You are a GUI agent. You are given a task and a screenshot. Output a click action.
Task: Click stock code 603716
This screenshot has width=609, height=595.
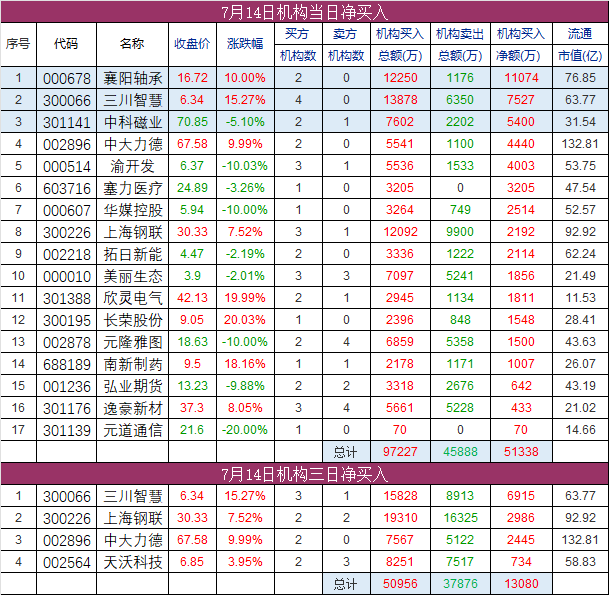click(66, 188)
